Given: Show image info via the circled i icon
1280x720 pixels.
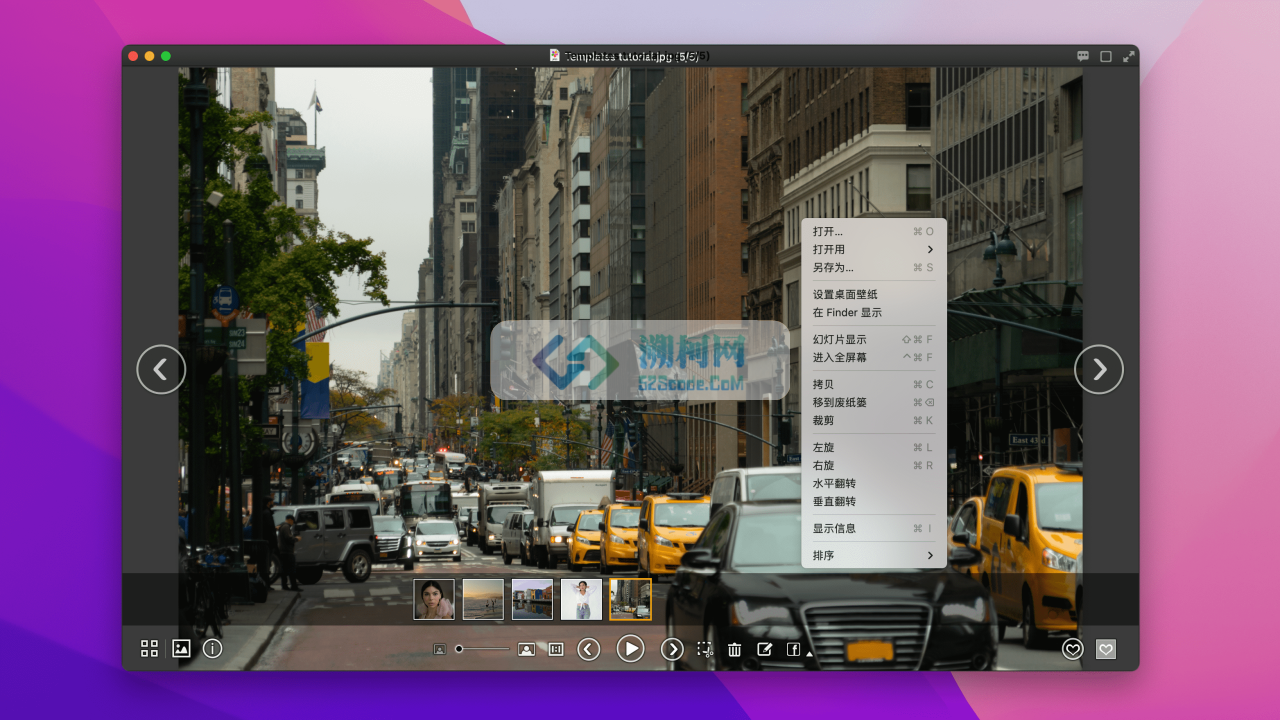Looking at the screenshot, I should tap(212, 648).
